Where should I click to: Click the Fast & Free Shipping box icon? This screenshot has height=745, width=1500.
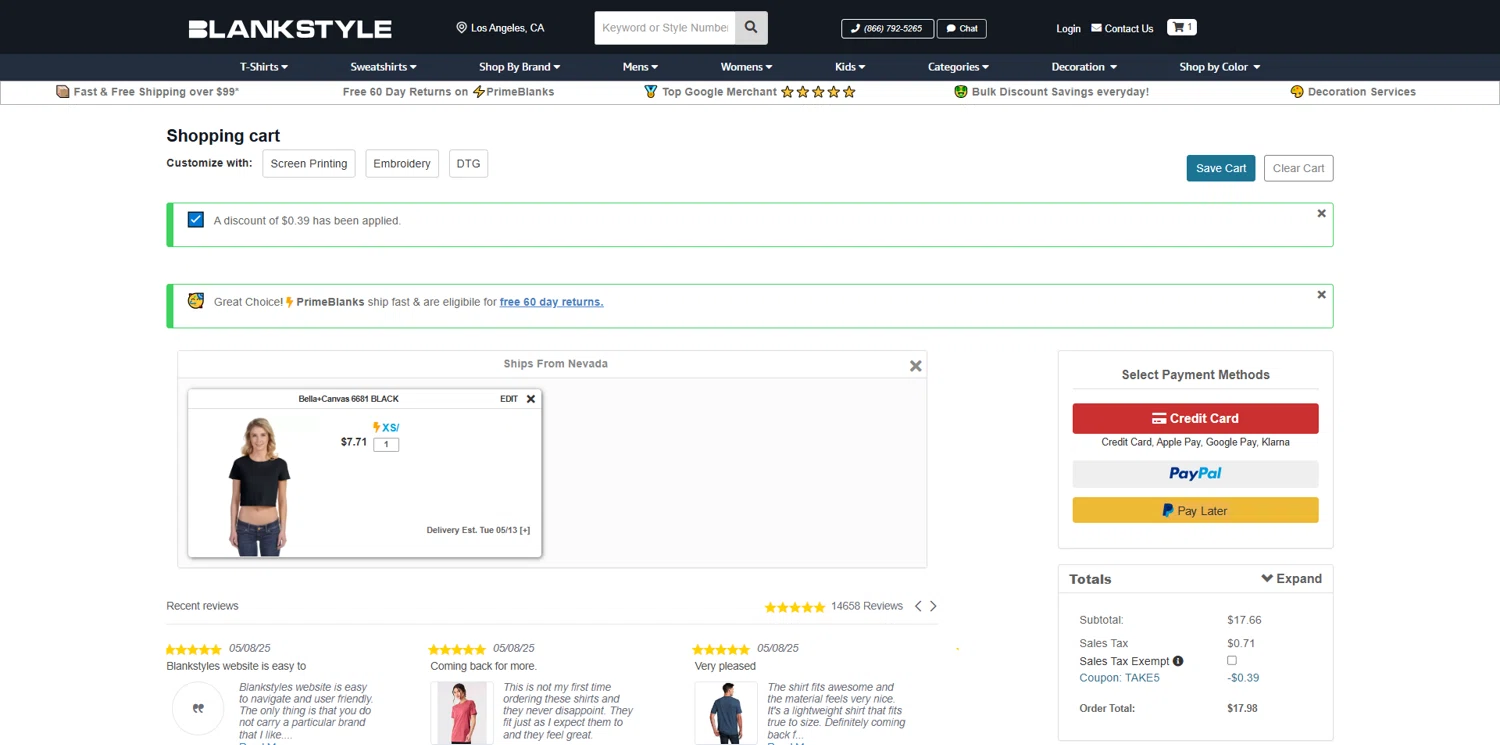63,92
